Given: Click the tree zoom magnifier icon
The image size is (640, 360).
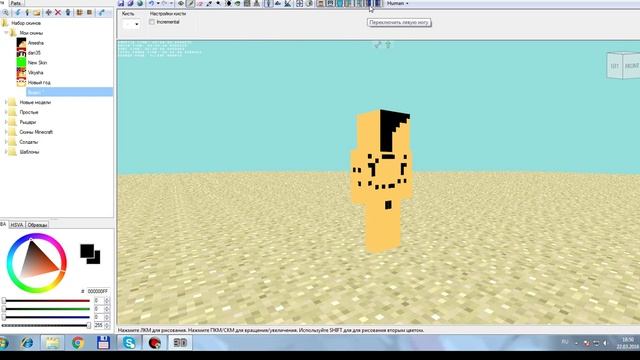Looking at the screenshot, I should [x=5, y=13].
